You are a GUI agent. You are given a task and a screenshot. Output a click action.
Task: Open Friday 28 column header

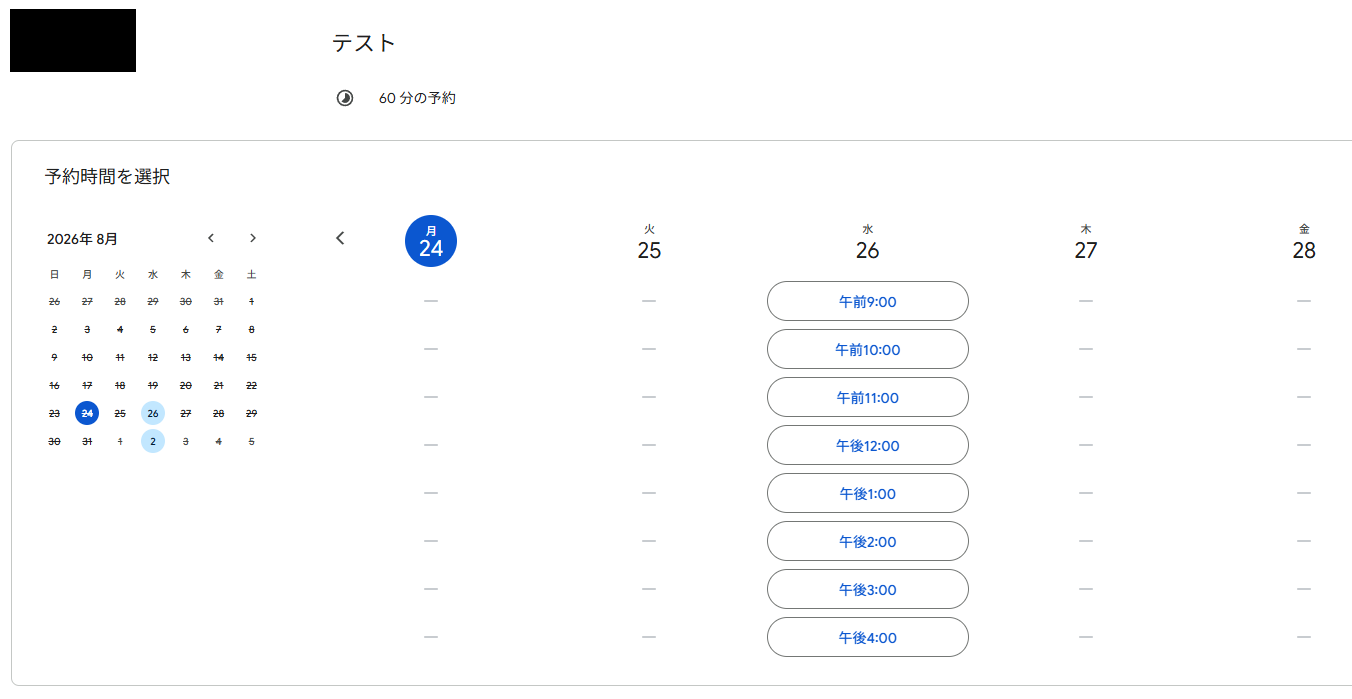pos(1304,242)
